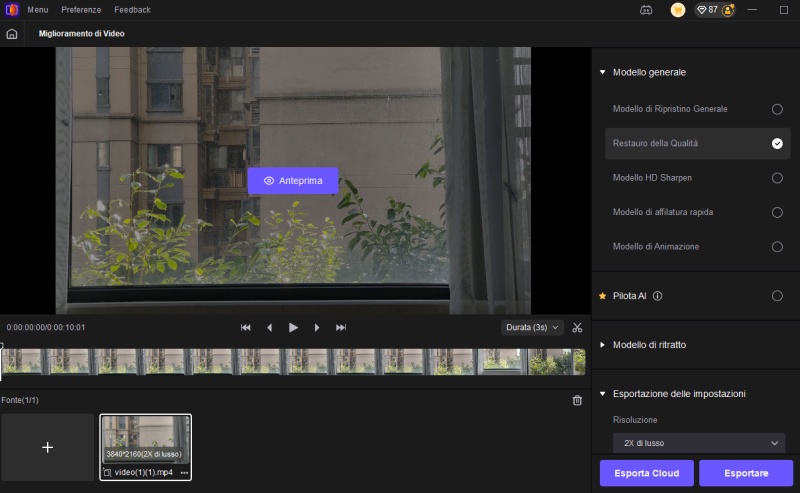This screenshot has width=800, height=493.
Task: Click the Pilota AI info icon
Action: tap(658, 296)
